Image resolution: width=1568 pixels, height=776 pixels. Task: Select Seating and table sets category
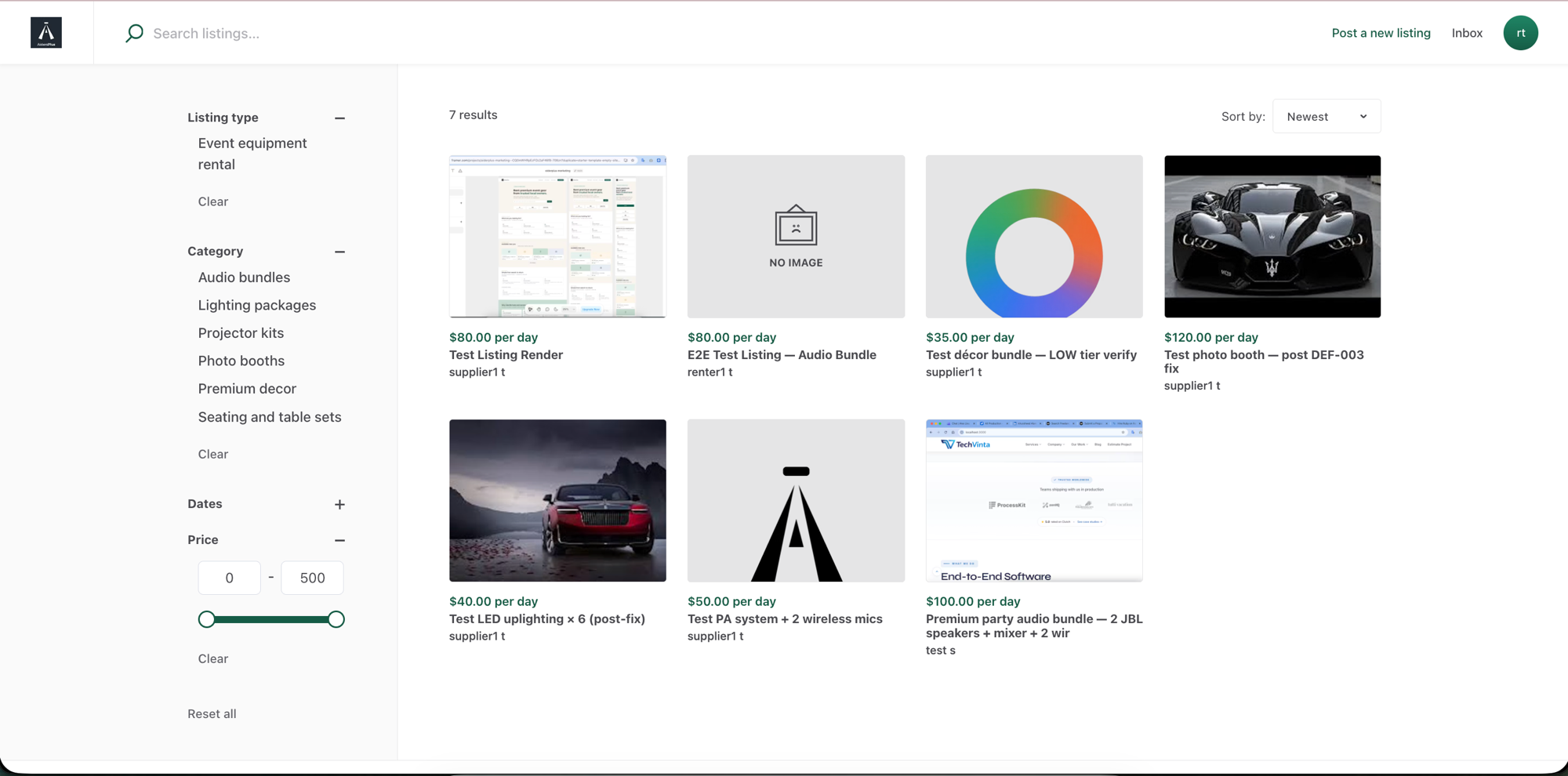[270, 417]
